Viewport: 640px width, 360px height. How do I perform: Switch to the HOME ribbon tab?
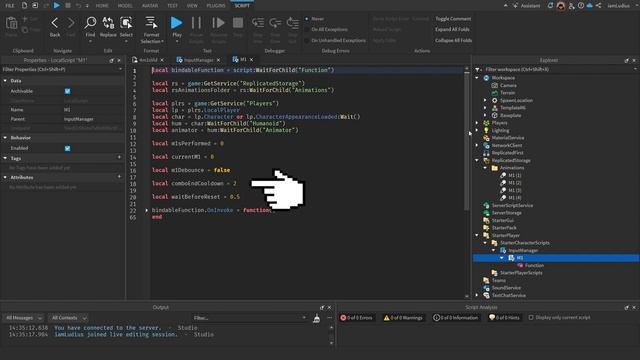[x=102, y=6]
